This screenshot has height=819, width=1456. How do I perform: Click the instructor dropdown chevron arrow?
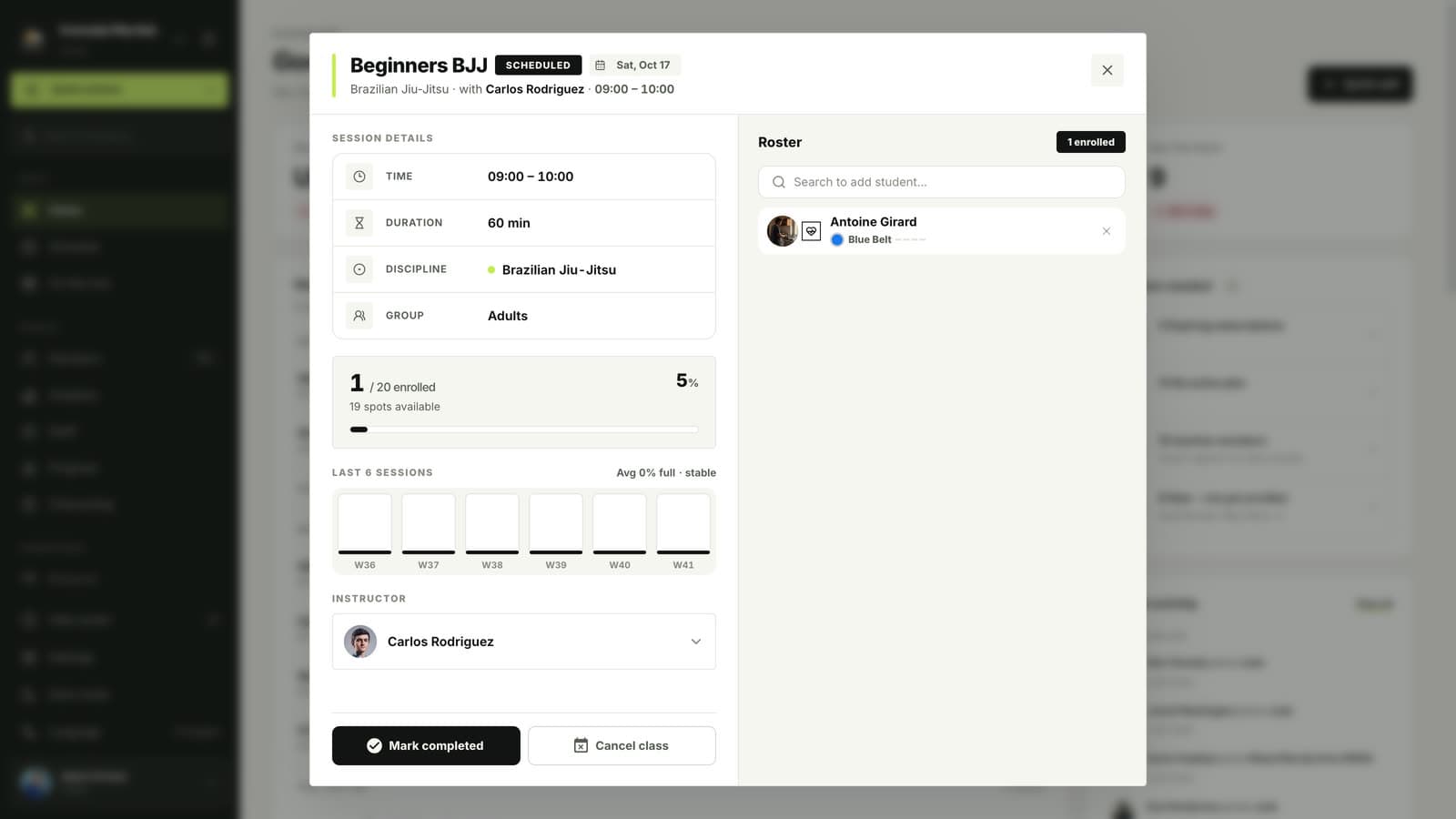(696, 642)
